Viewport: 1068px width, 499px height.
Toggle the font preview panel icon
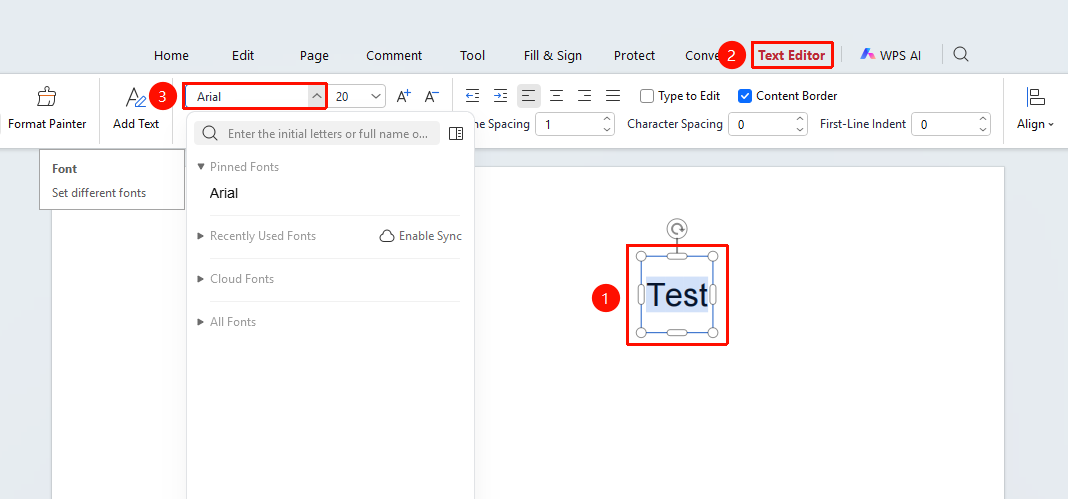click(456, 134)
